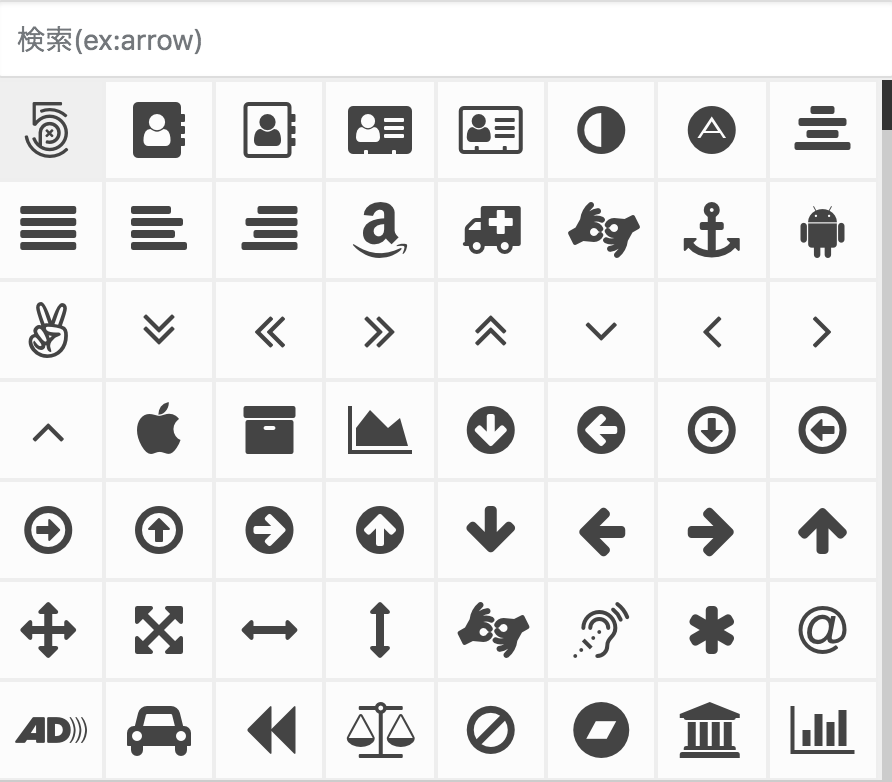Choose the Apple logo icon
Image resolution: width=892 pixels, height=782 pixels.
[159, 429]
